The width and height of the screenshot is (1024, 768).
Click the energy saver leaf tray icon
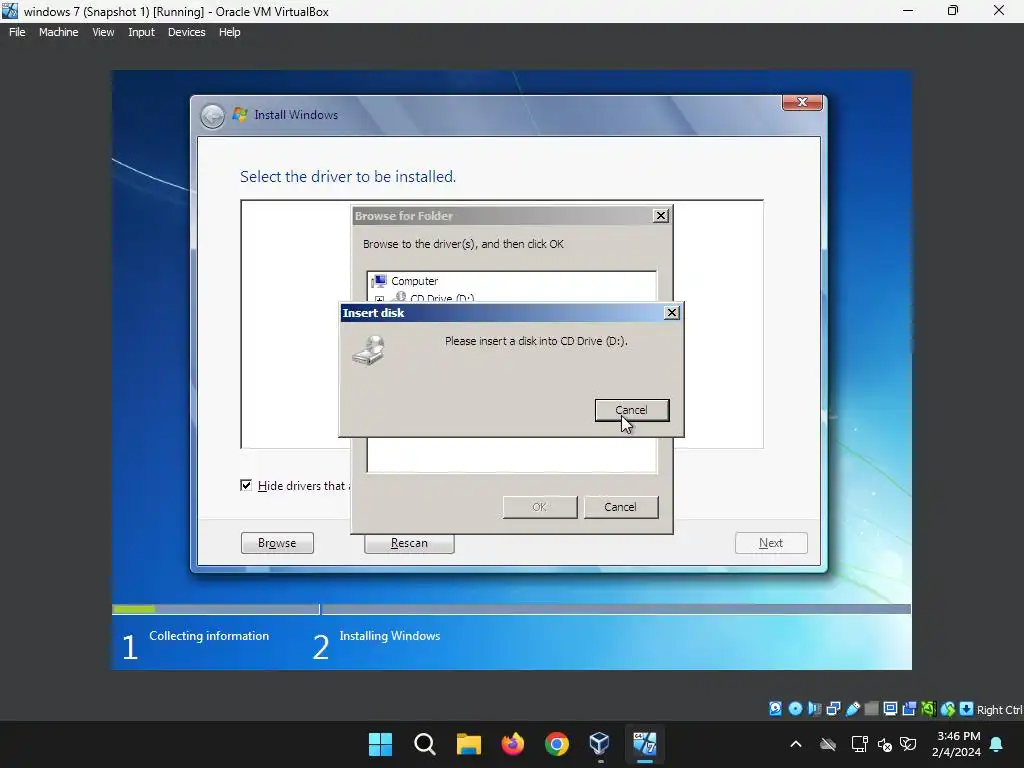click(x=908, y=744)
